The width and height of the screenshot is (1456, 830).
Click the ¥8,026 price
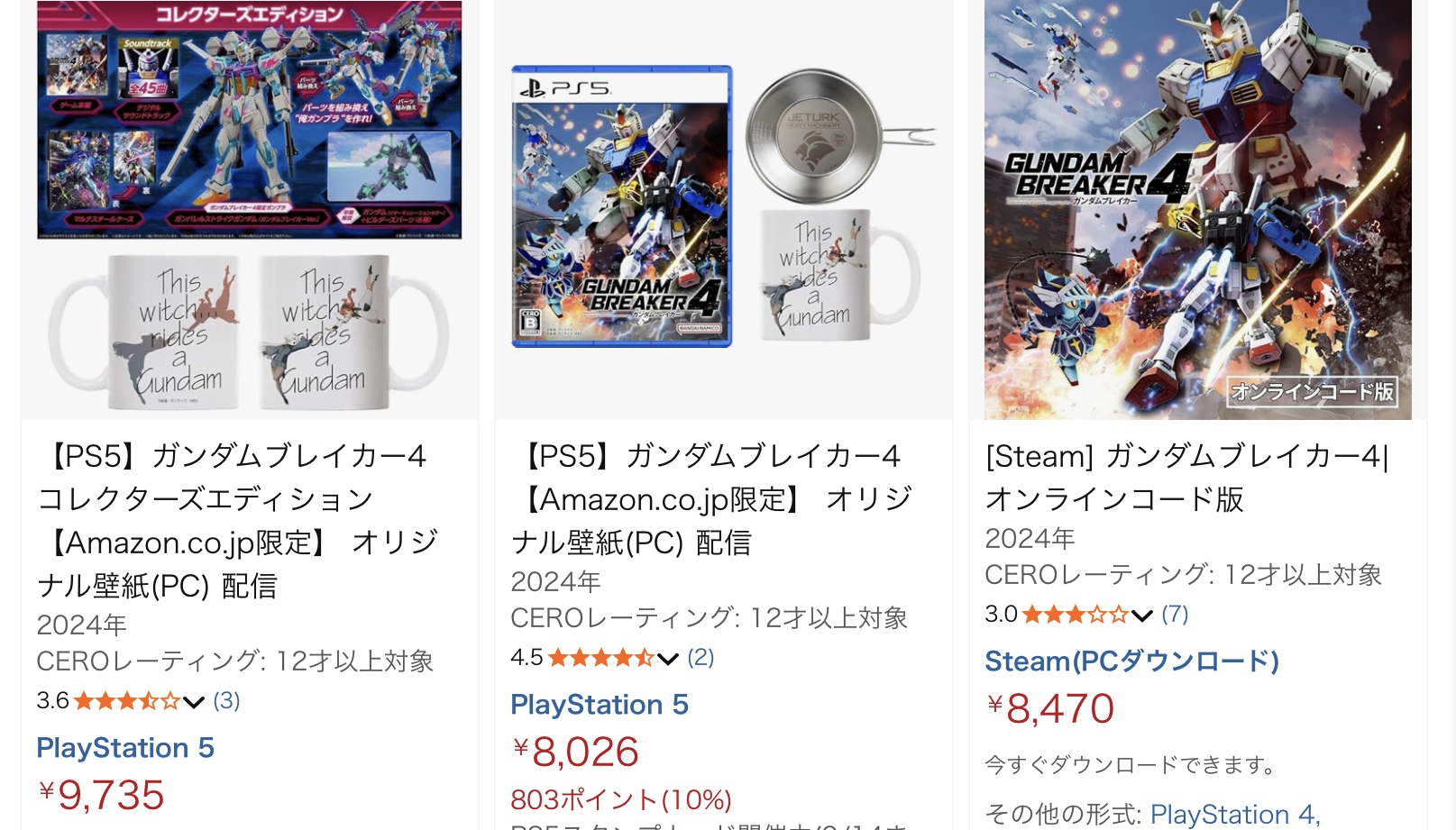[575, 752]
